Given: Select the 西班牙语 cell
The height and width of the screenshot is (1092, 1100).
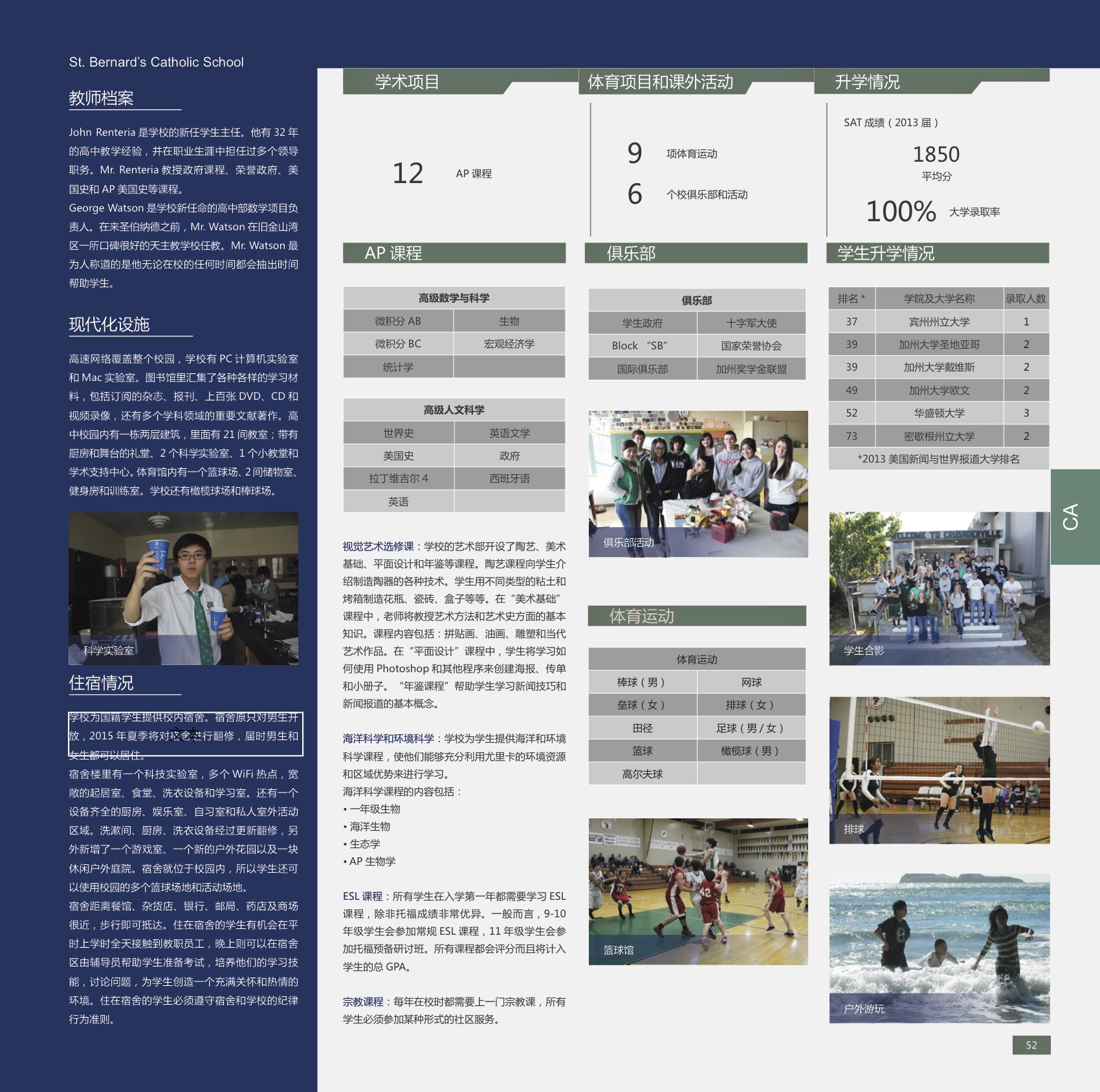Looking at the screenshot, I should 510,478.
